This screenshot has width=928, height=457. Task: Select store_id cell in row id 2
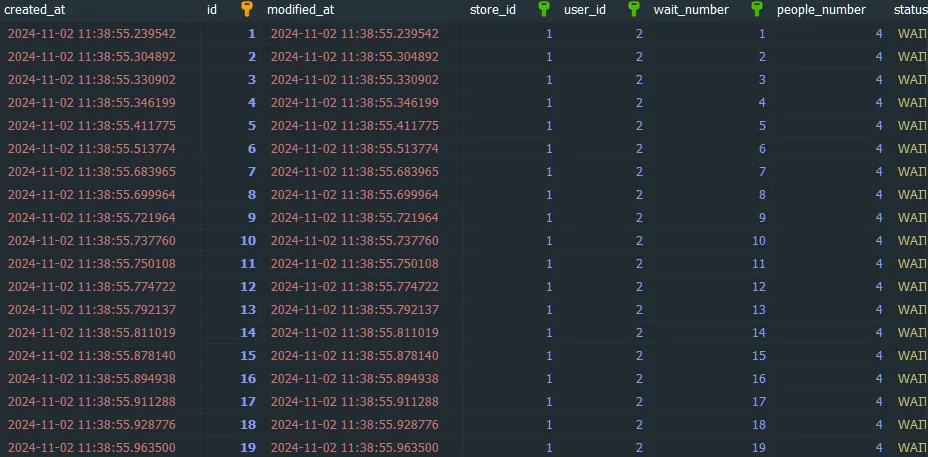[x=549, y=57]
